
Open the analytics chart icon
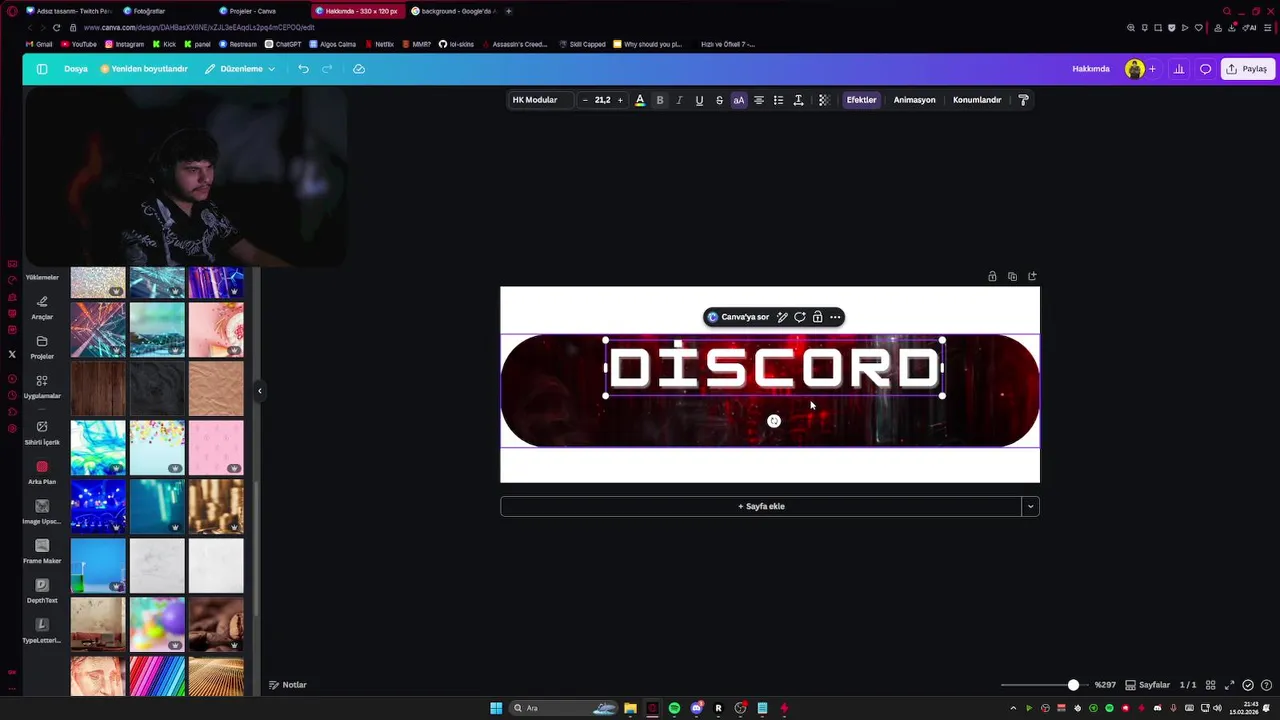[1179, 69]
